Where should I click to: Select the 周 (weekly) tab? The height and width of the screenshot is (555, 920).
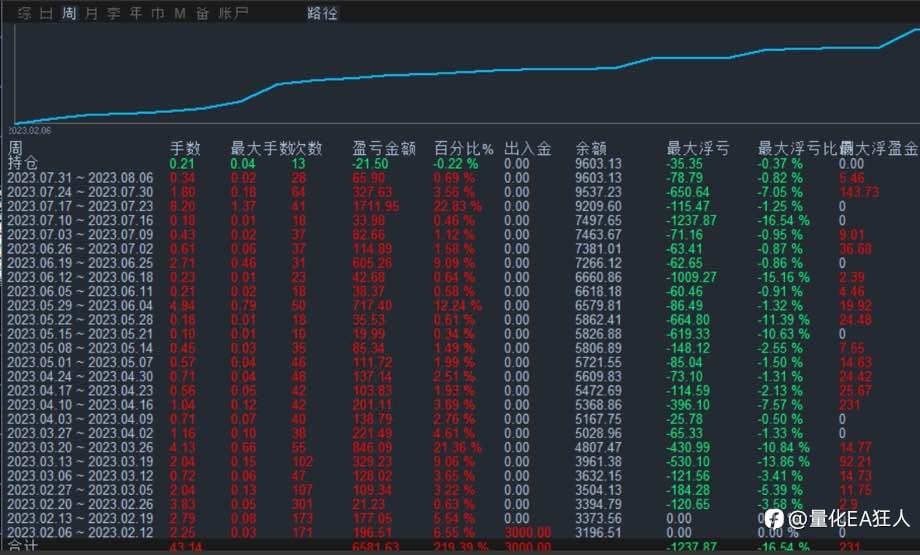(x=69, y=13)
